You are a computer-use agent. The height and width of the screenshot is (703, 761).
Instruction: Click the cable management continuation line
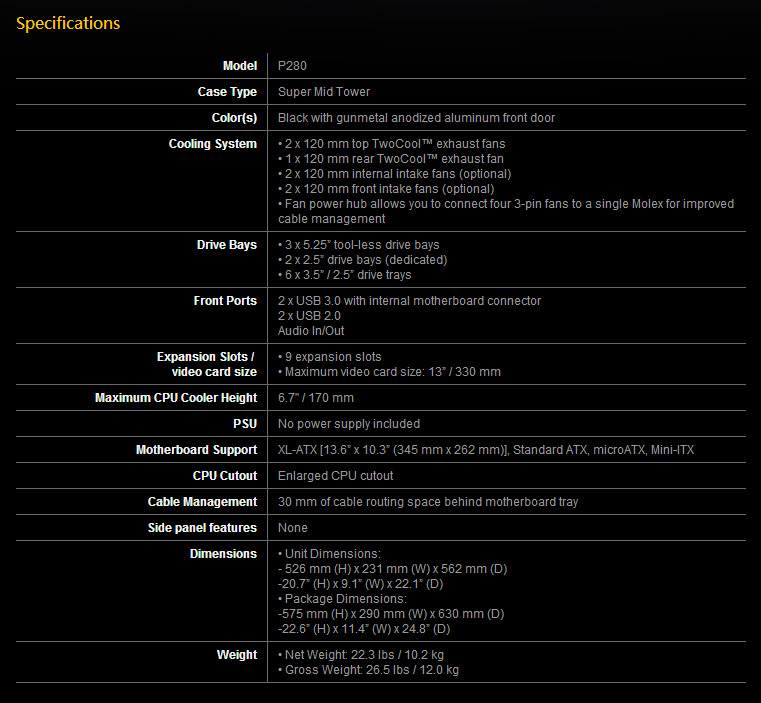pos(331,219)
